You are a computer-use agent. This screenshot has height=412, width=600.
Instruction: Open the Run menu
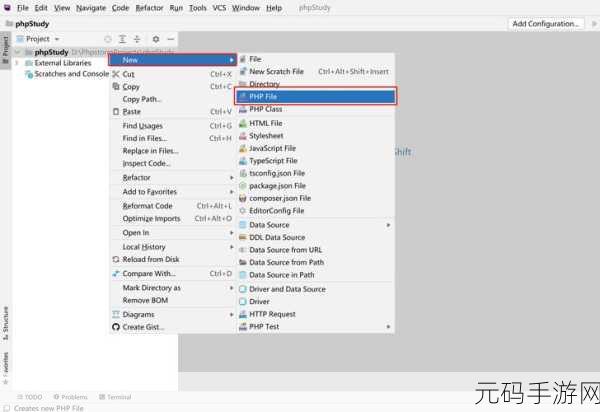tap(176, 8)
